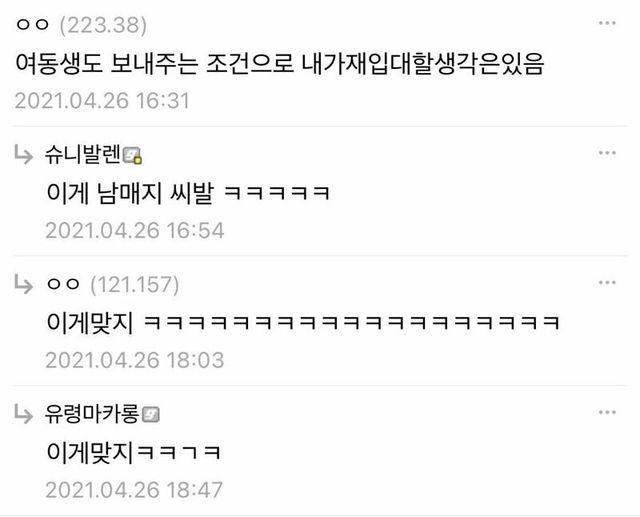This screenshot has width=640, height=517.
Task: Click the reply 이게맞지 with the long ㅋ string
Action: click(x=303, y=322)
